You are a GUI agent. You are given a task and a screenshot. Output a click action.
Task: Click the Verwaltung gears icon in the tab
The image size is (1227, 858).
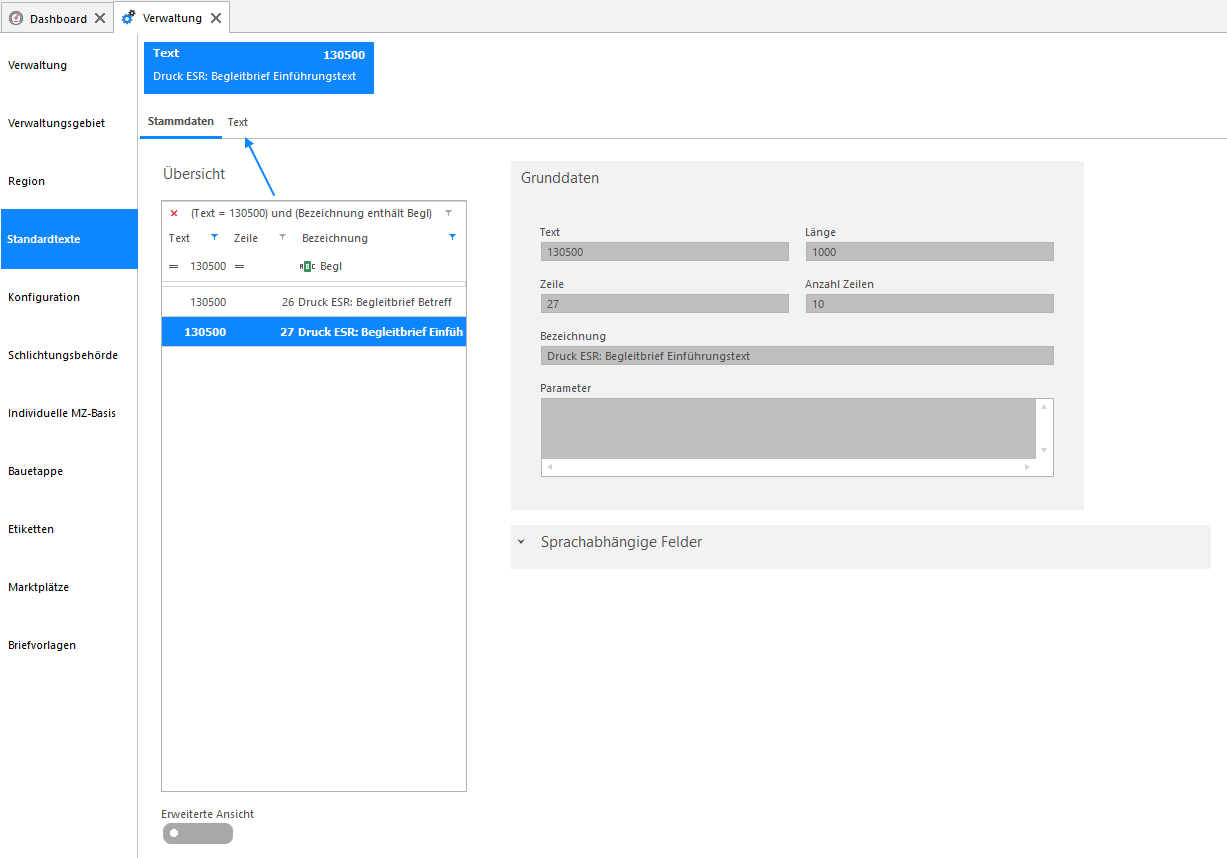pyautogui.click(x=129, y=18)
